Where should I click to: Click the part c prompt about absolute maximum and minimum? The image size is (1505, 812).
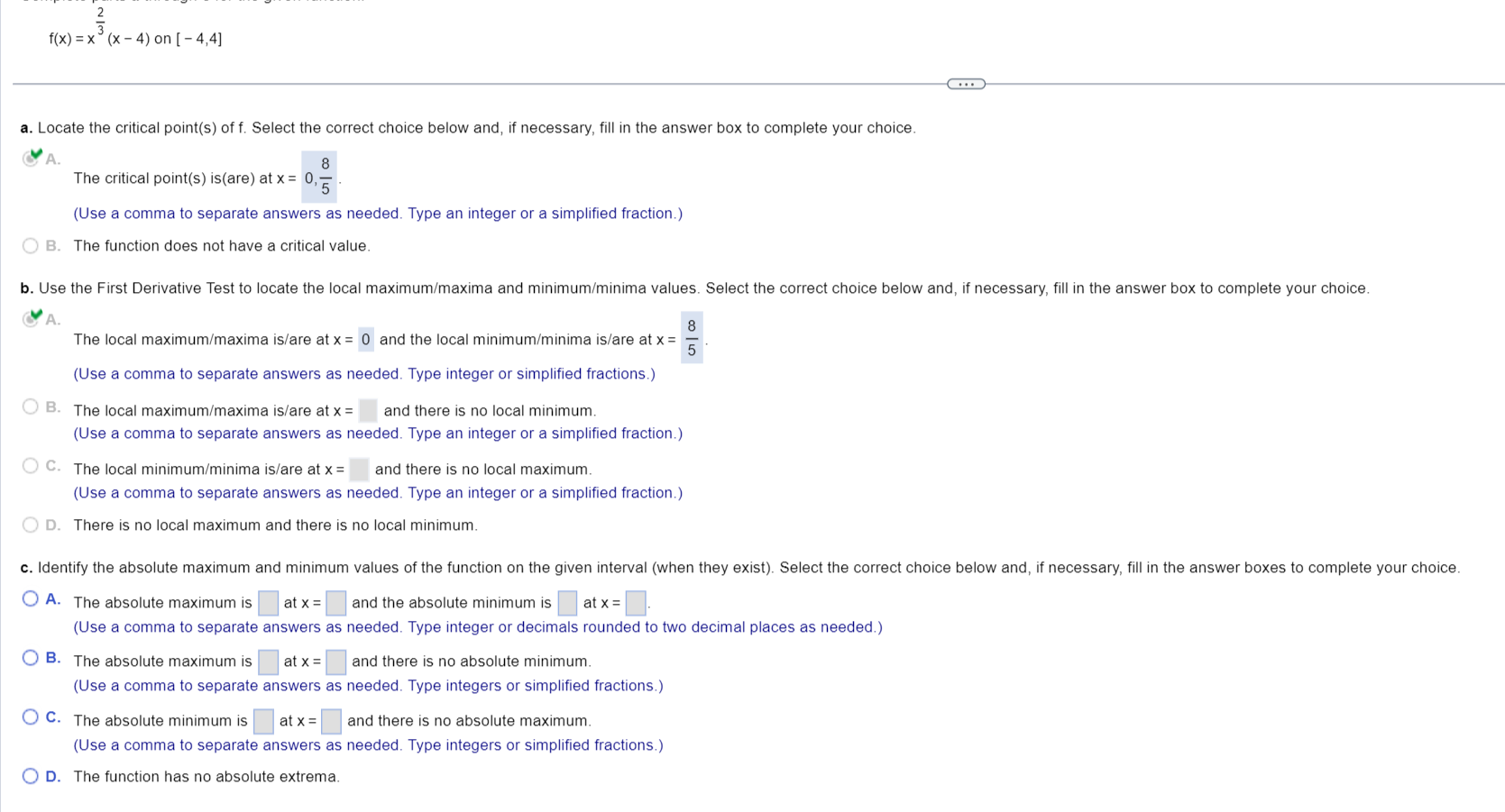tap(739, 568)
